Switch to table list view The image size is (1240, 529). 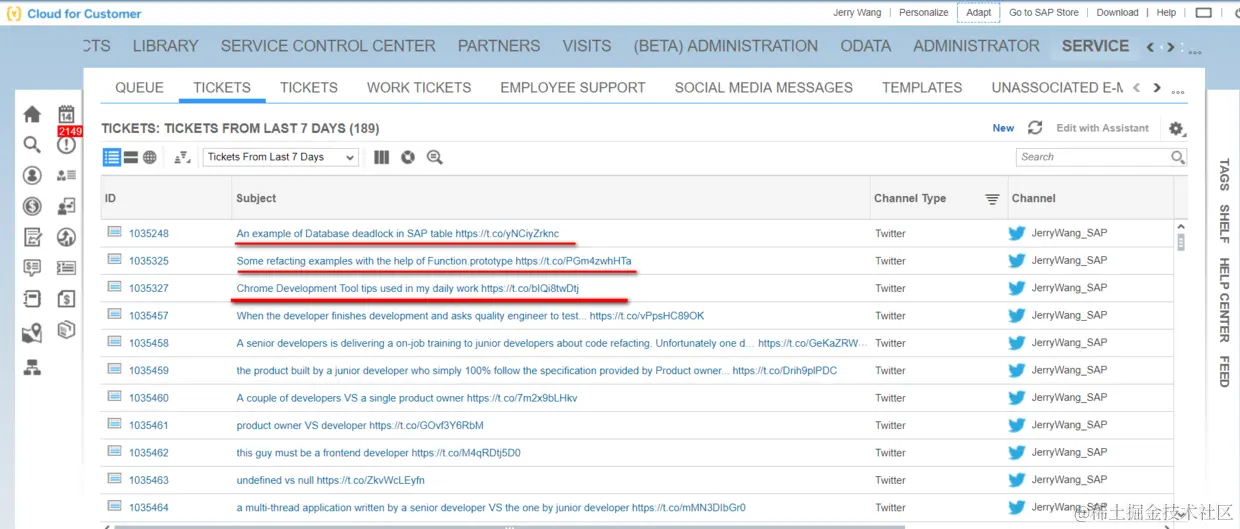coord(111,157)
